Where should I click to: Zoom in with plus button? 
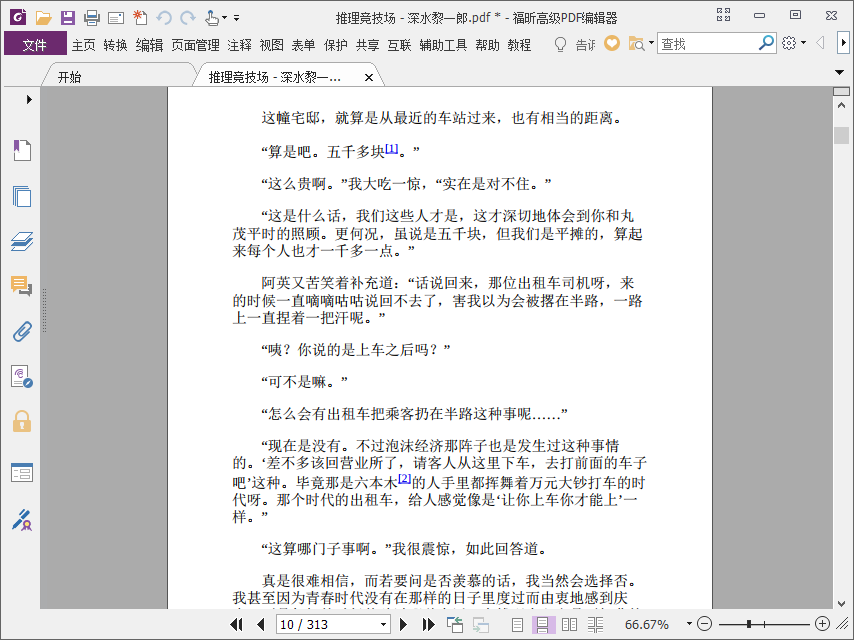(822, 624)
